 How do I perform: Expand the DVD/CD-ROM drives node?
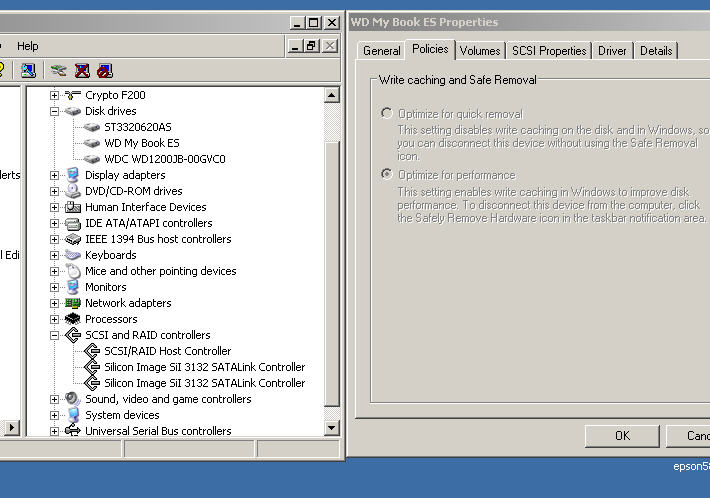coord(54,191)
